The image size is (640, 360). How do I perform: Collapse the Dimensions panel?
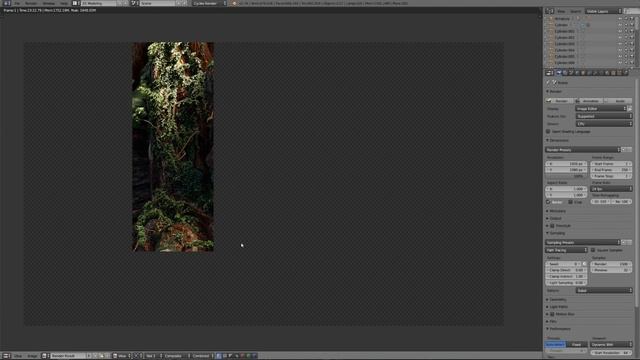(x=558, y=140)
